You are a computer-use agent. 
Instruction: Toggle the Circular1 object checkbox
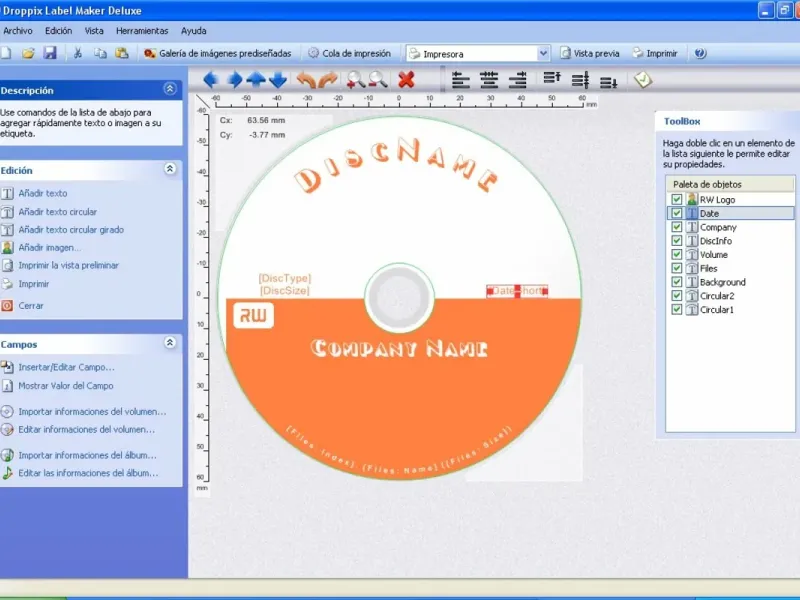[x=677, y=310]
